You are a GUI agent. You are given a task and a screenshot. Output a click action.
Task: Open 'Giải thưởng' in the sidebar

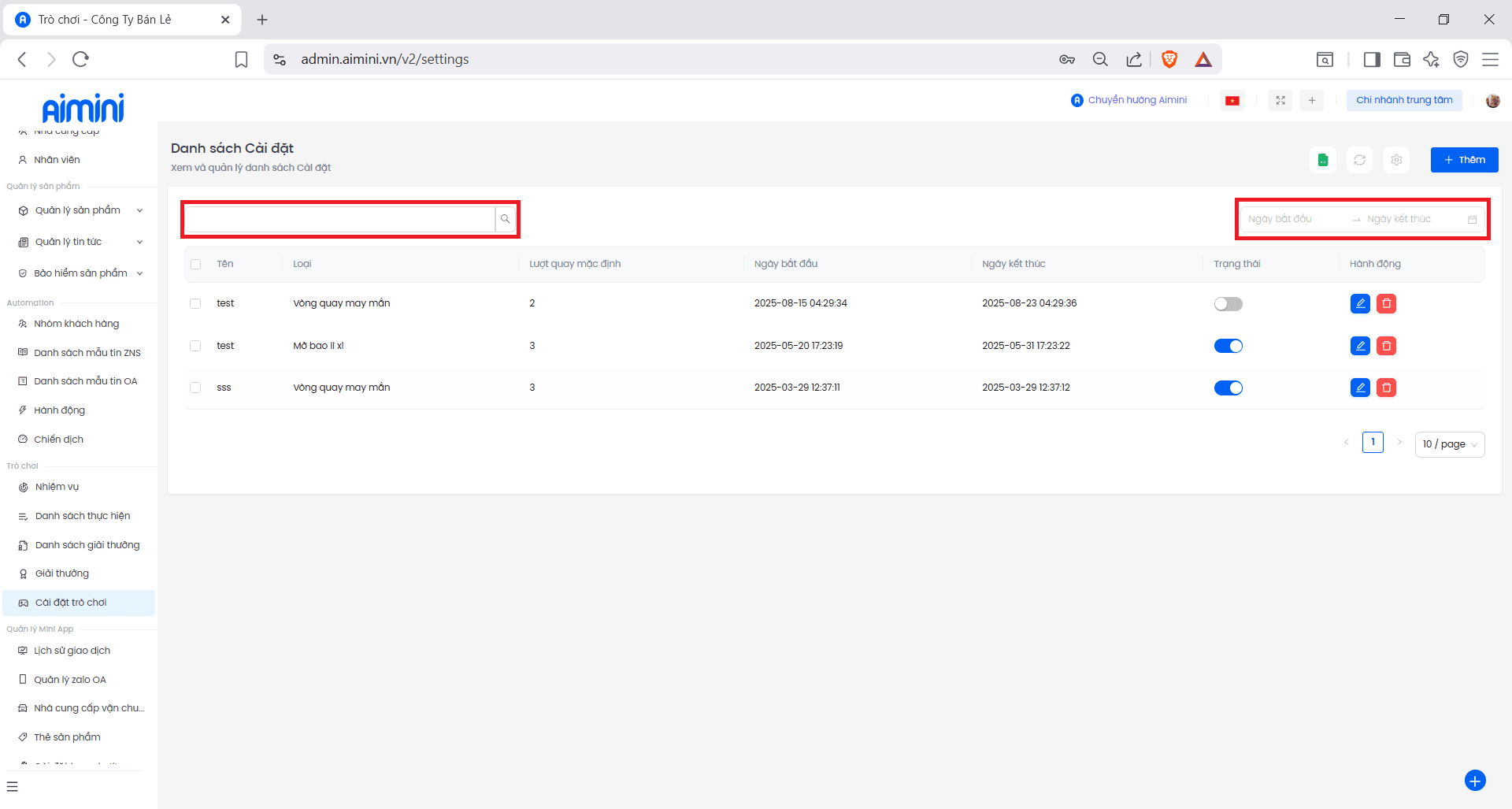pos(62,573)
